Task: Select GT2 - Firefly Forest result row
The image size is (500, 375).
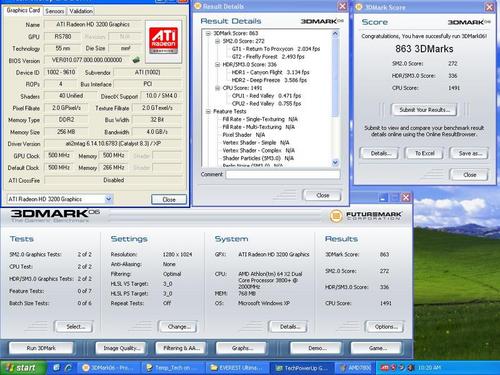Action: pos(268,57)
